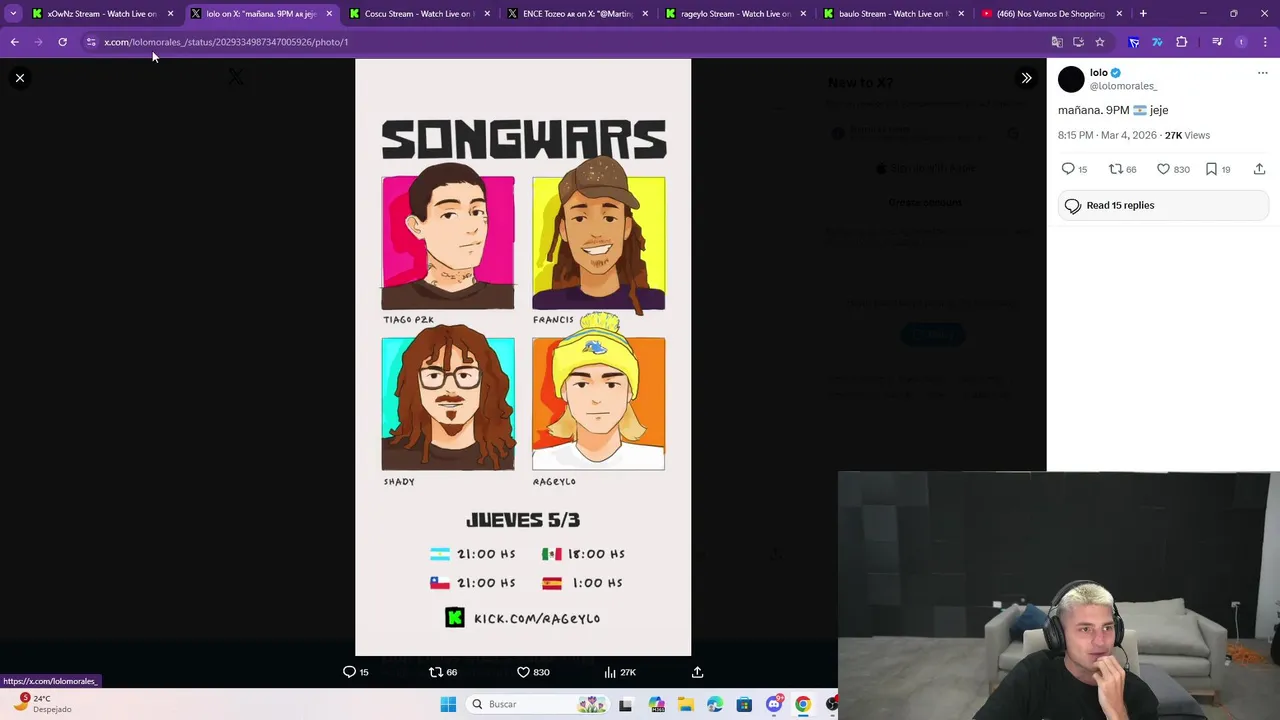
Task: Open Read 15 replies button
Action: click(1163, 205)
